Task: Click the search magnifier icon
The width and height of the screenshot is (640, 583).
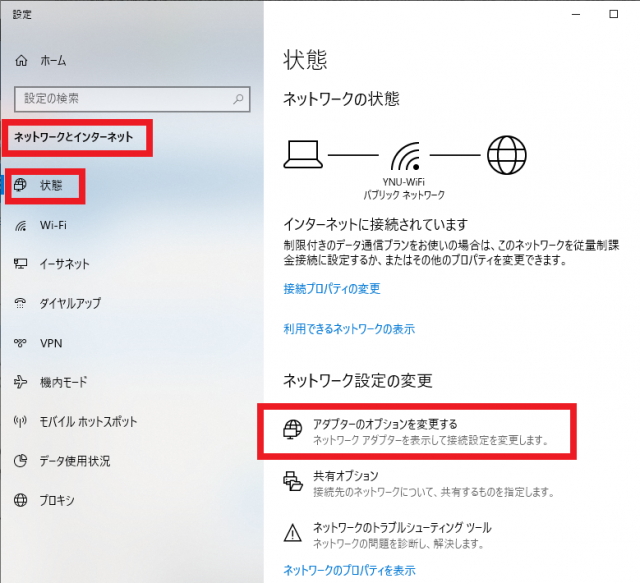Action: (238, 99)
